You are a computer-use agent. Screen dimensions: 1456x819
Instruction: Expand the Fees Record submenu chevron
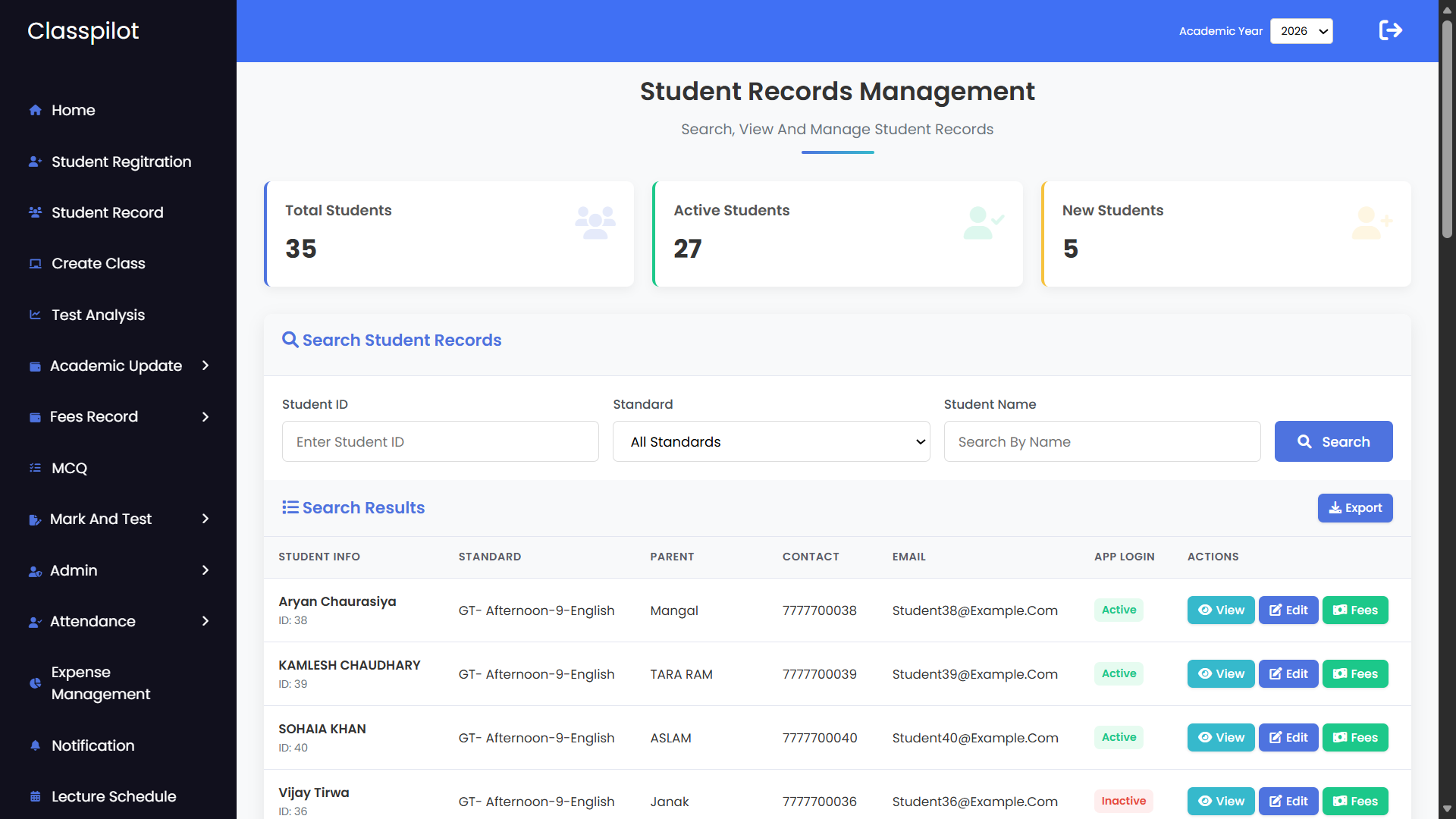tap(206, 417)
